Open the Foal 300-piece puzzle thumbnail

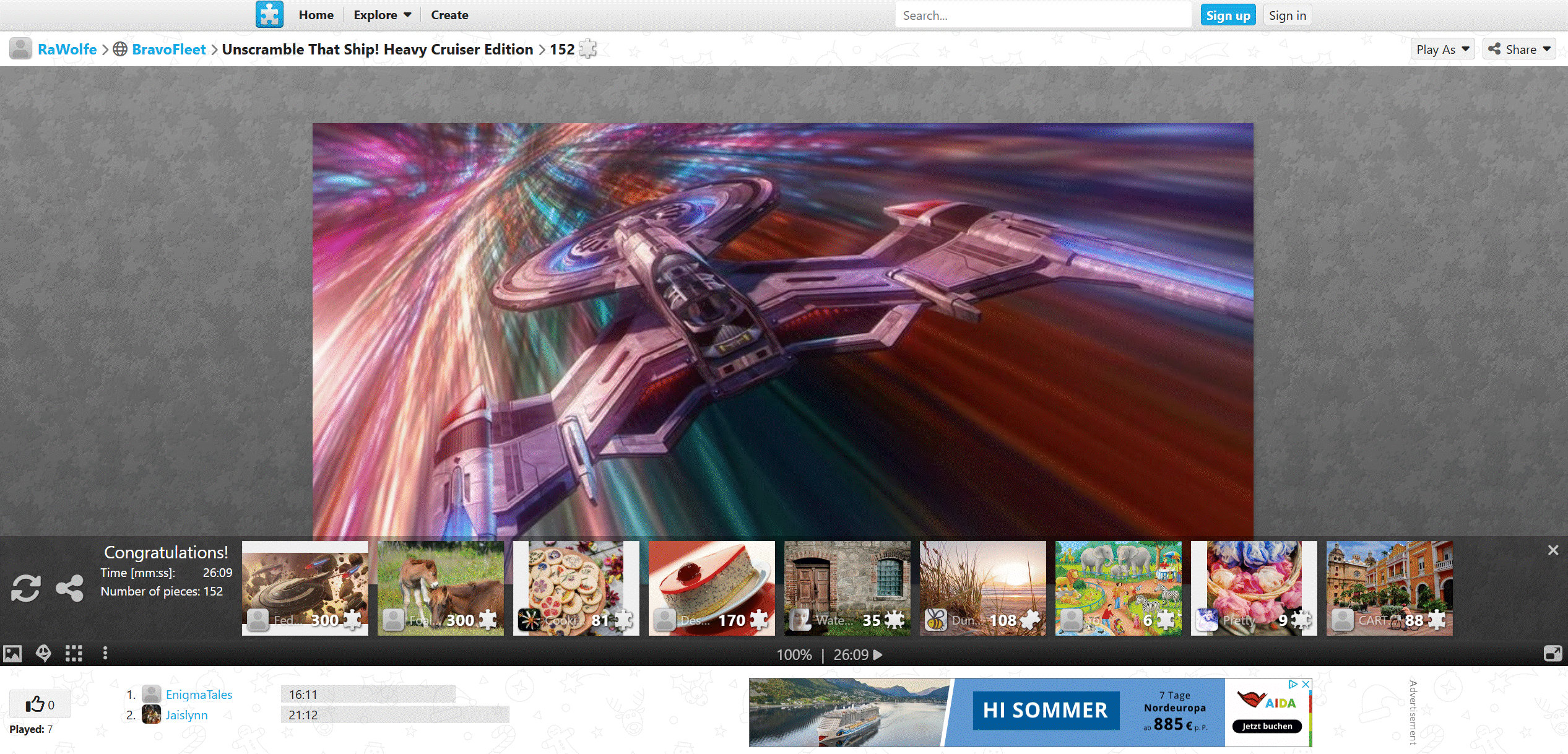pyautogui.click(x=440, y=588)
